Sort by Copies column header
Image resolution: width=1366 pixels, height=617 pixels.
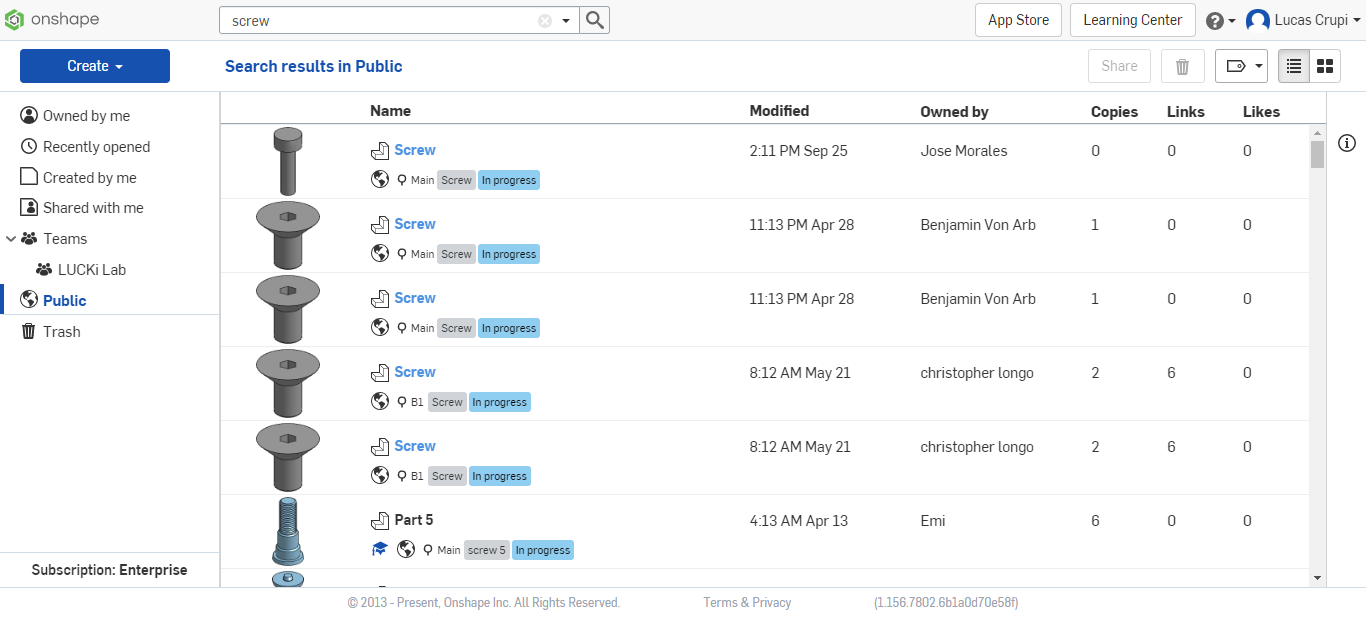click(x=1114, y=111)
